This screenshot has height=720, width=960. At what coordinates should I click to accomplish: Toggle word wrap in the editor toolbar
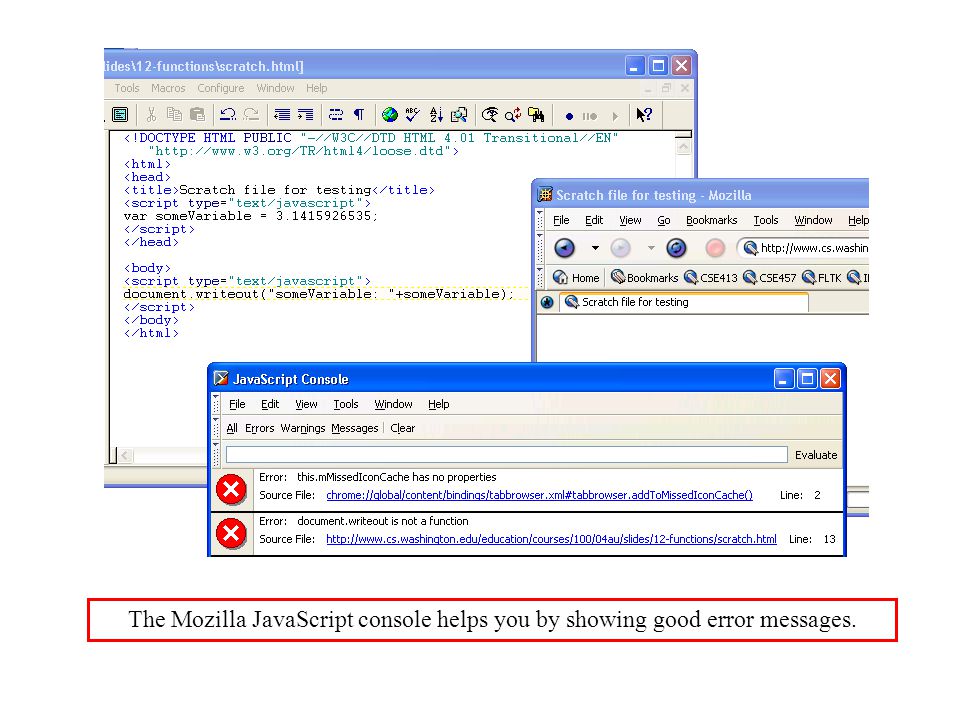pyautogui.click(x=336, y=114)
